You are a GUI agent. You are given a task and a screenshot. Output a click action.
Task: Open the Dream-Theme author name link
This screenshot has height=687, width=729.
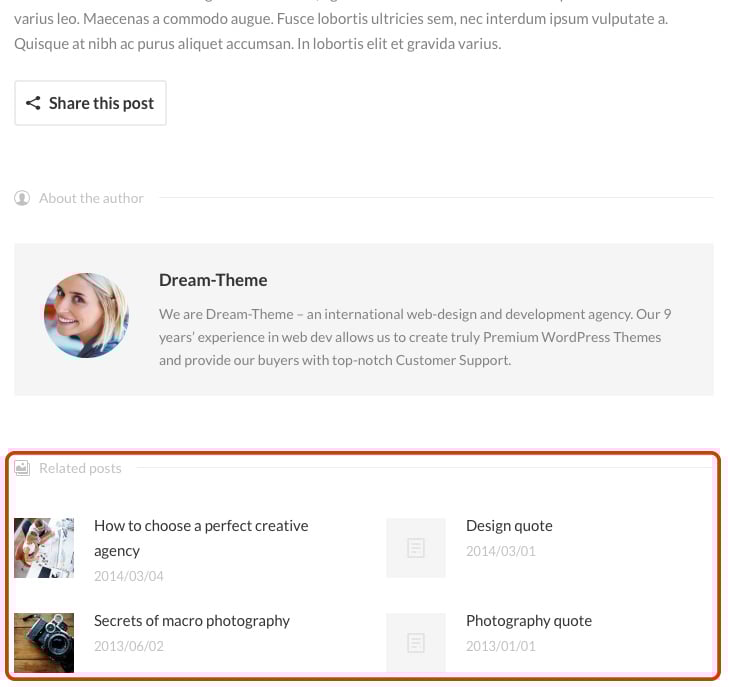[213, 280]
